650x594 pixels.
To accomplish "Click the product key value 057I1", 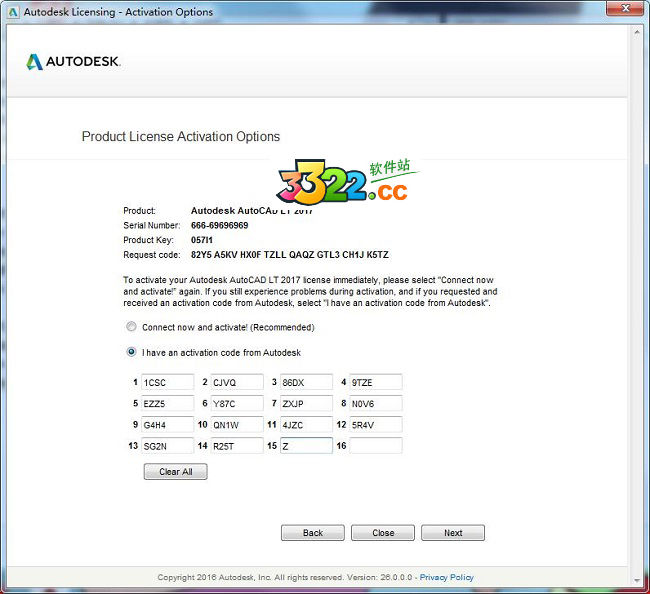I will [201, 240].
